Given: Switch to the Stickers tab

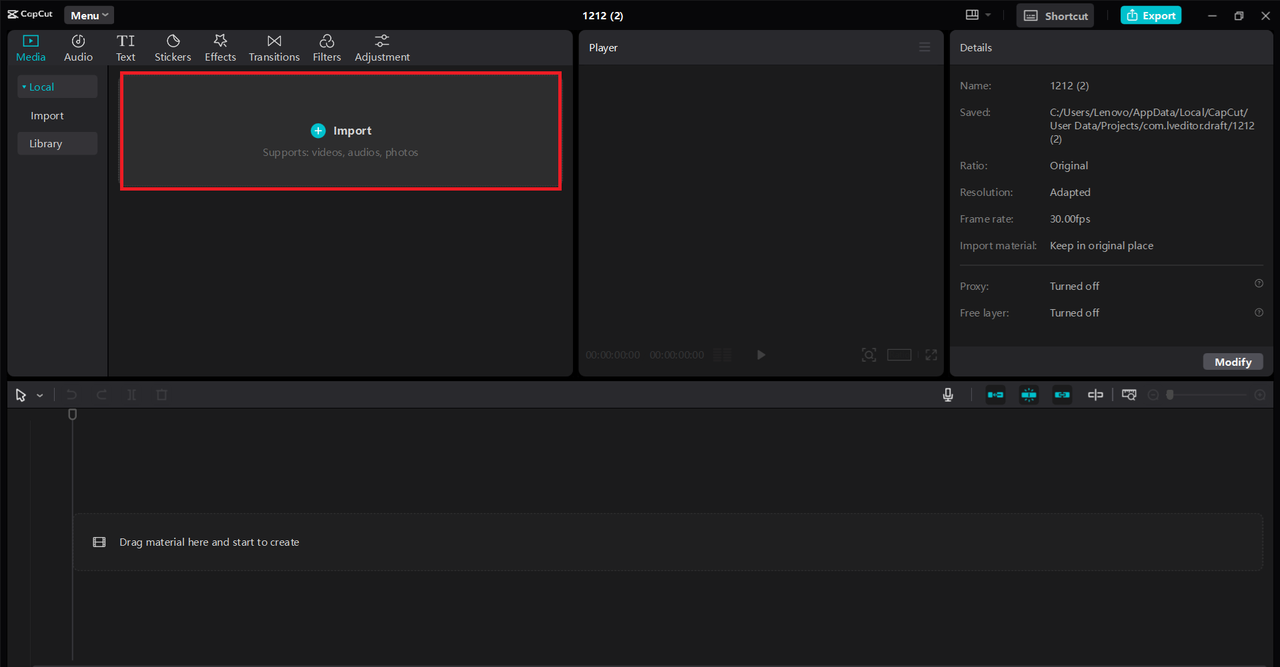Looking at the screenshot, I should point(172,48).
